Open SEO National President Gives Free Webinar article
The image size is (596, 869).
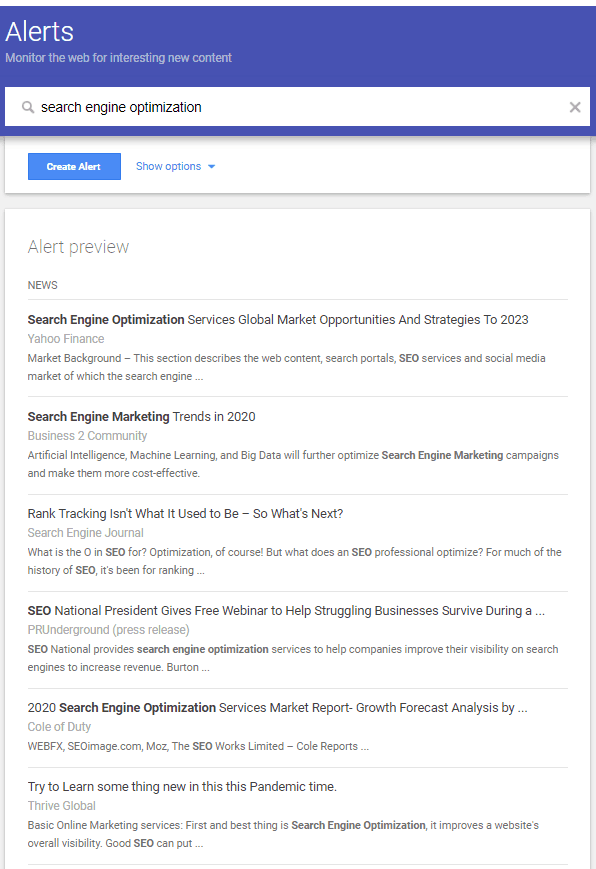click(x=286, y=611)
